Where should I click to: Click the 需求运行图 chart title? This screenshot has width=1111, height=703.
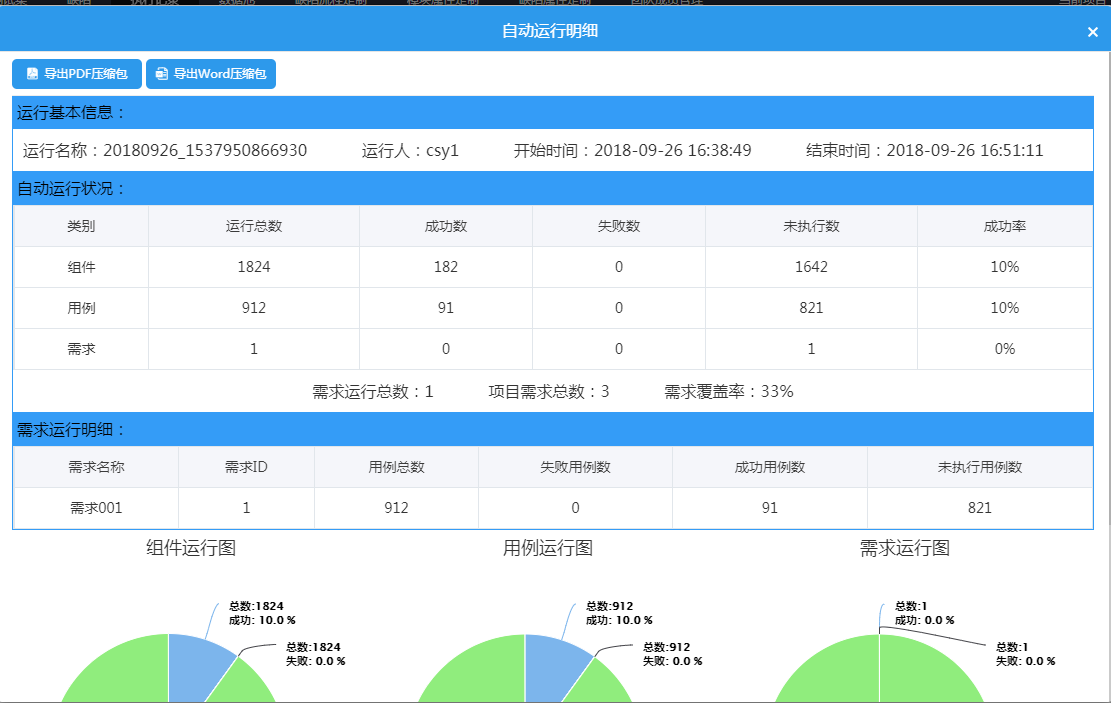coord(904,548)
